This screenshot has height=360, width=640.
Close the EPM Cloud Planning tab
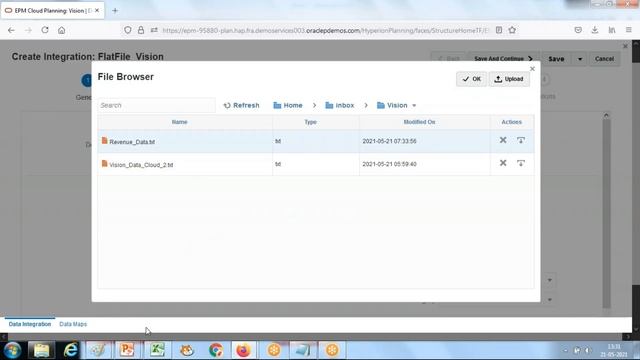click(x=97, y=11)
